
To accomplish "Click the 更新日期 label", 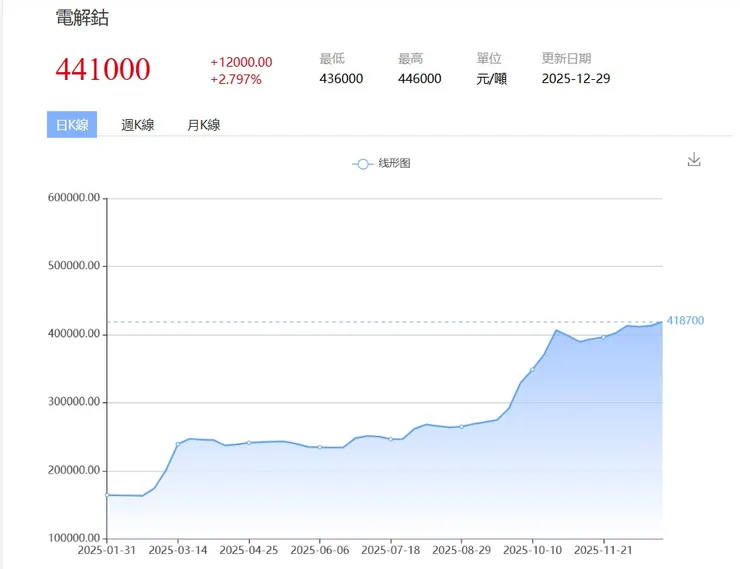I will click(x=566, y=59).
